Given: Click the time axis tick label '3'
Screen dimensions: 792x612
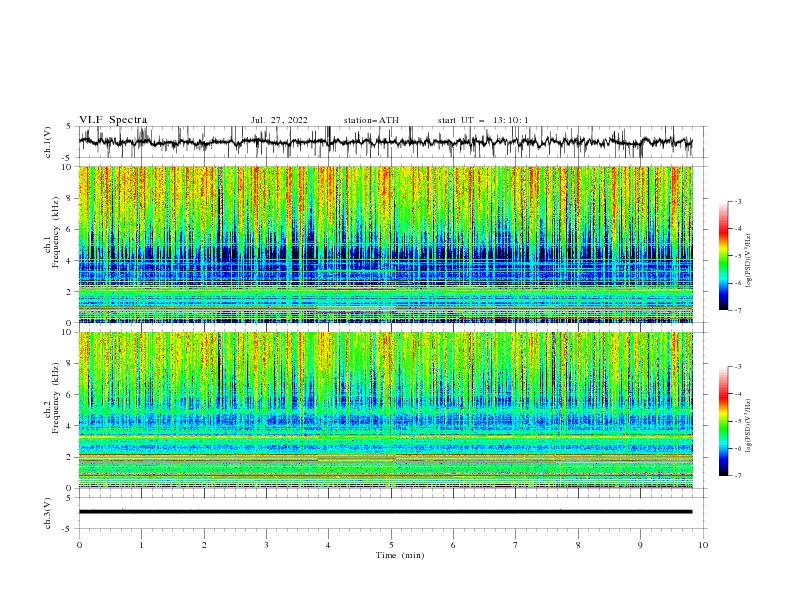Looking at the screenshot, I should (x=266, y=545).
